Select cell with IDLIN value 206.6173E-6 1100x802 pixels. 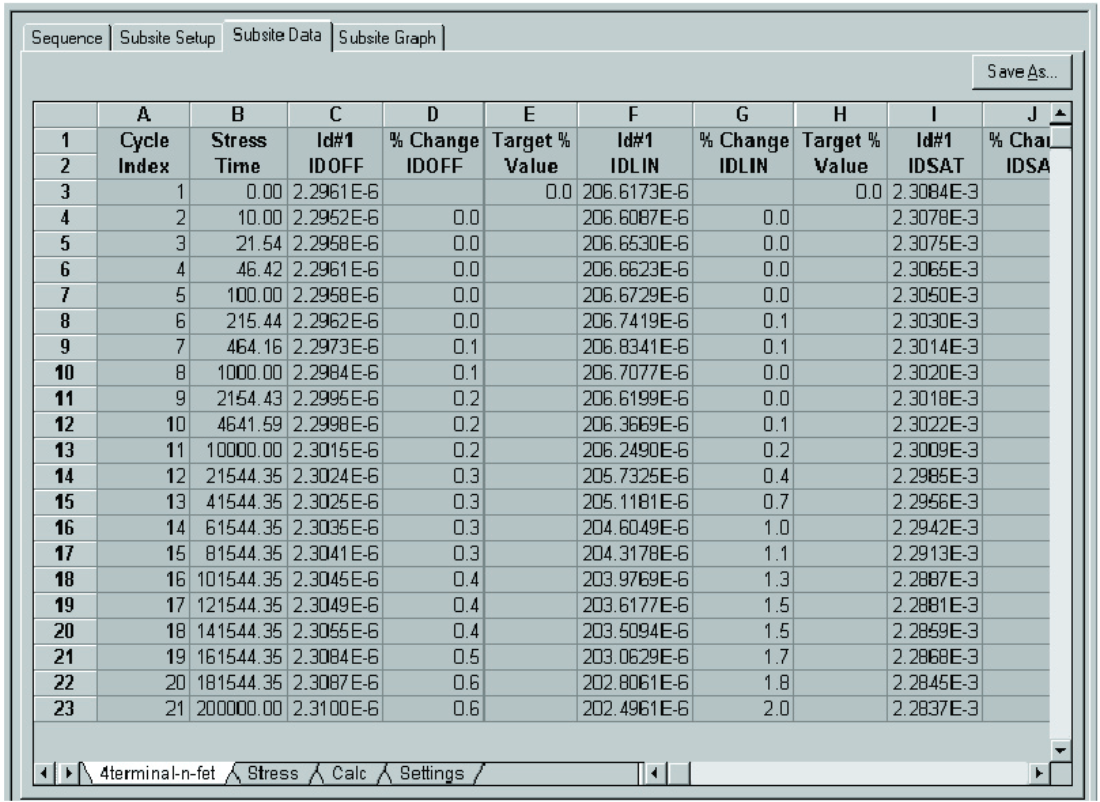coord(632,188)
